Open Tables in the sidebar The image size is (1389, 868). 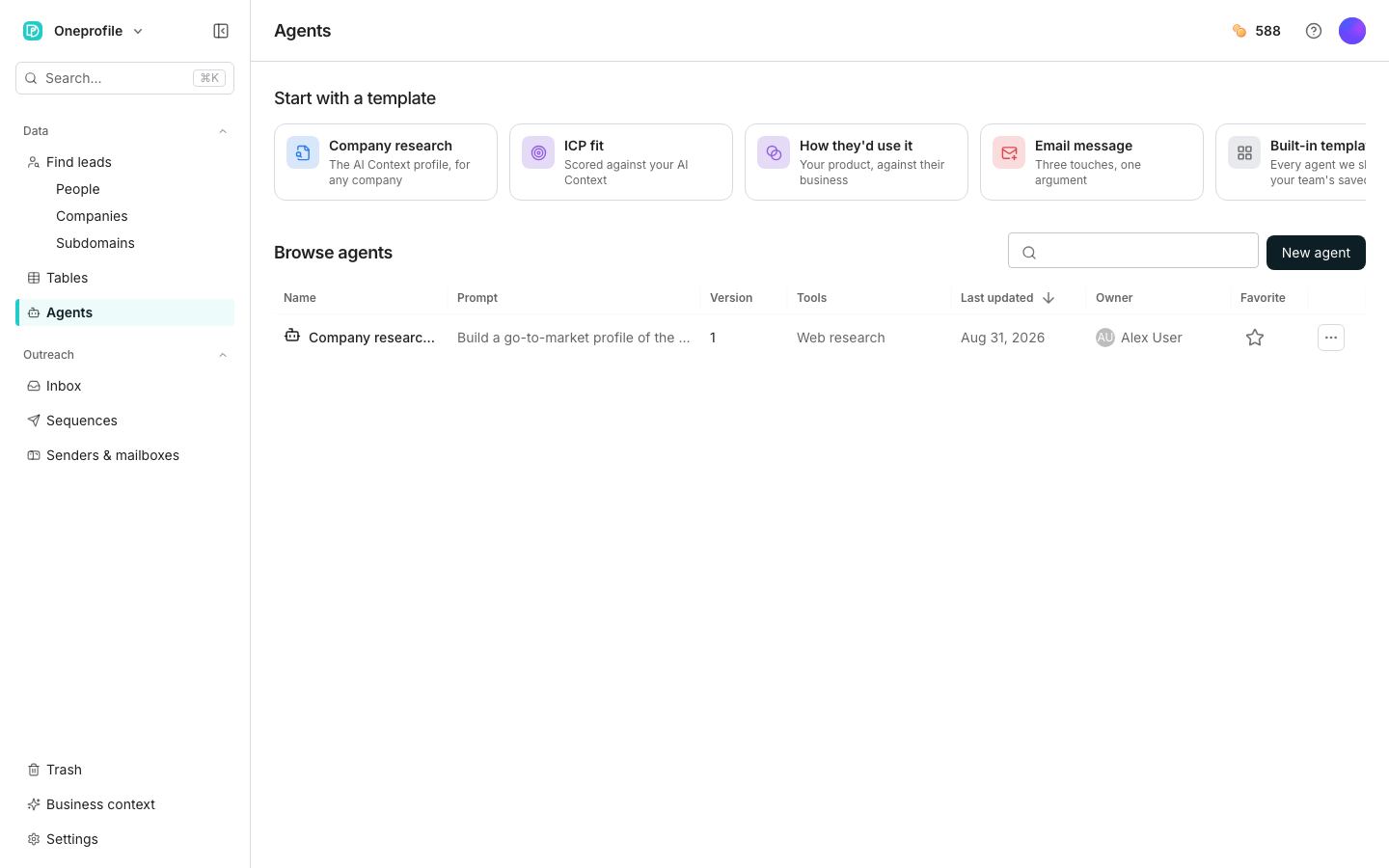(124, 278)
